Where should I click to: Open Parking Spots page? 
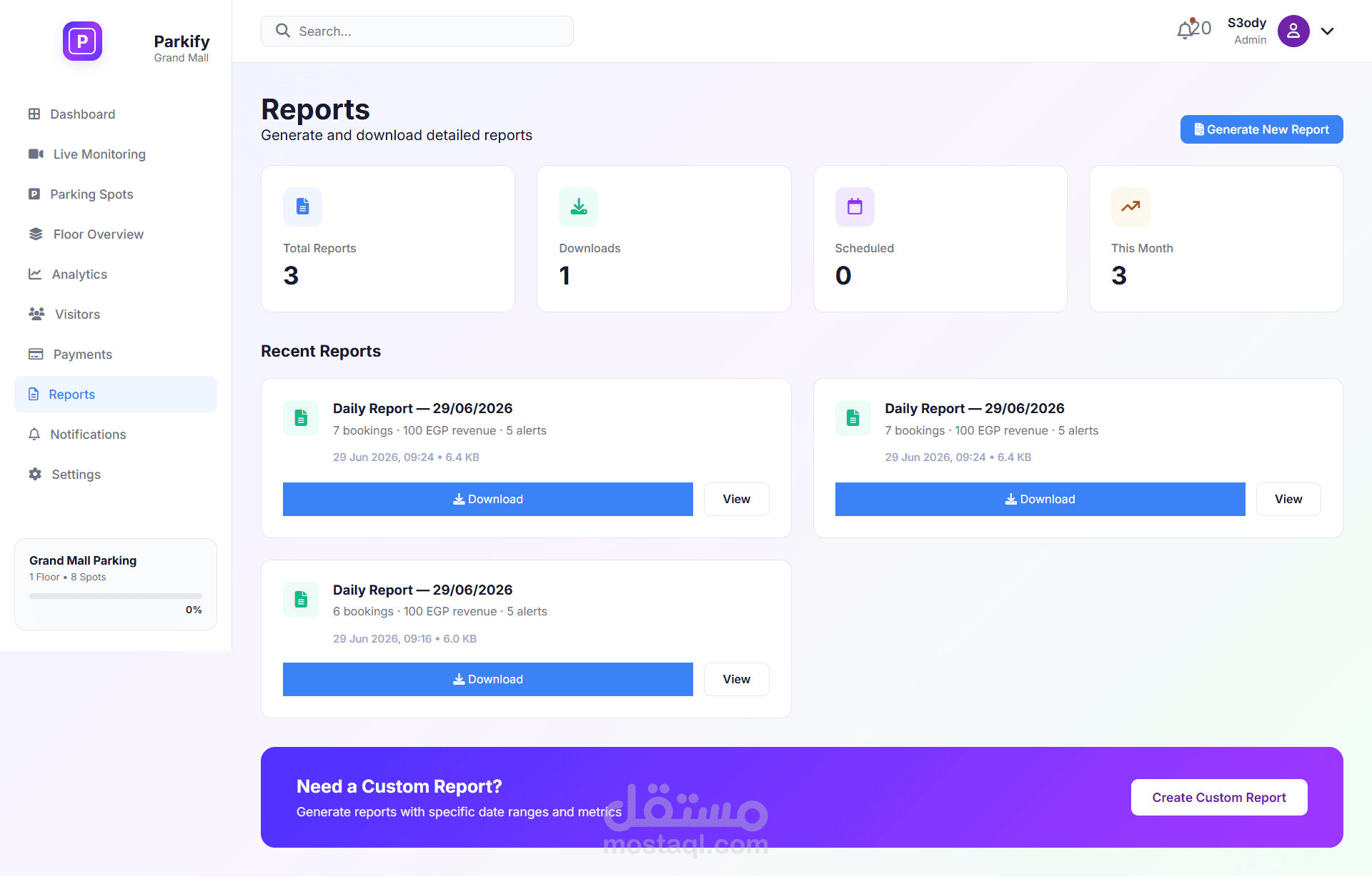116,194
